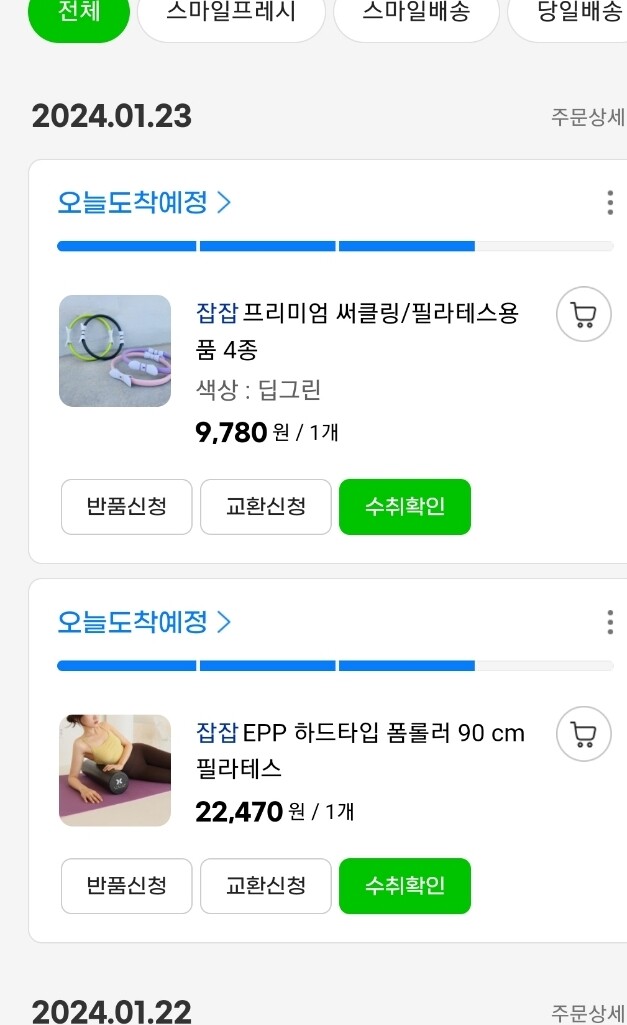This screenshot has height=1025, width=627.
Task: Select the 전체 filter tab
Action: point(78,14)
